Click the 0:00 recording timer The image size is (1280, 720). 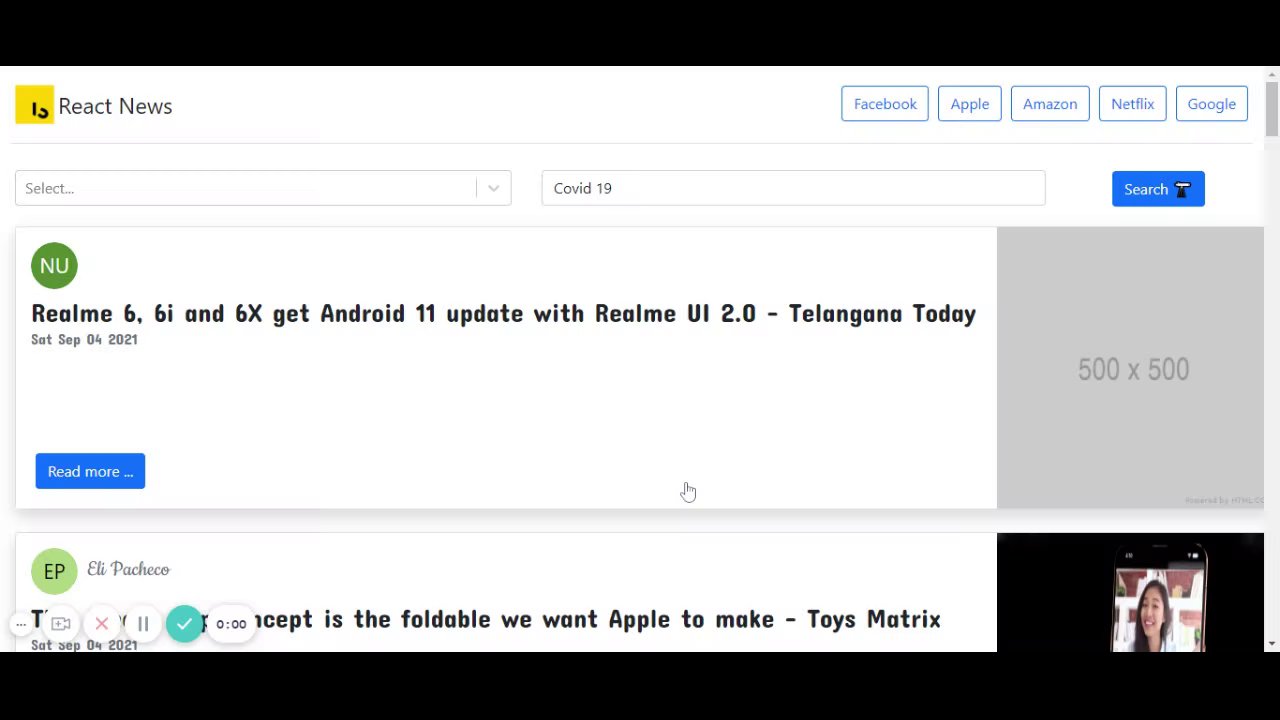231,624
